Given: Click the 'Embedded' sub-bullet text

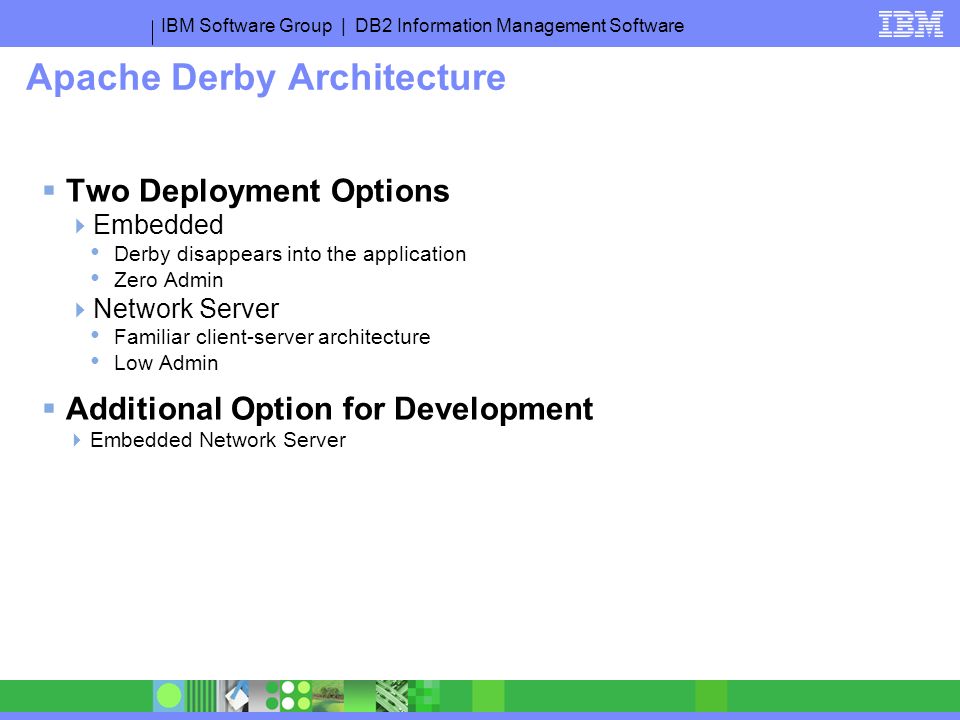Looking at the screenshot, I should click(x=158, y=225).
